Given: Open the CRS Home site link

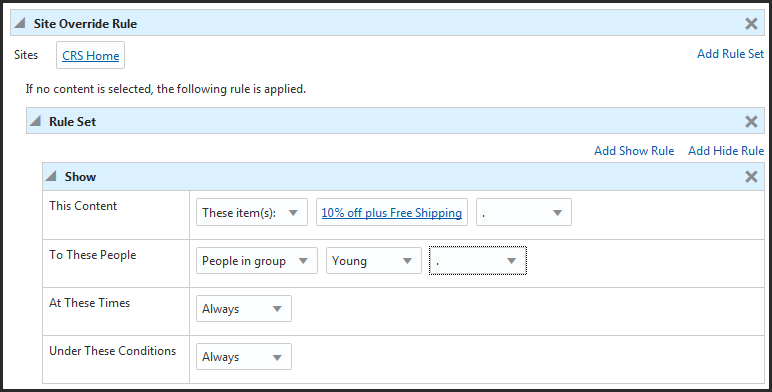Looking at the screenshot, I should [91, 56].
